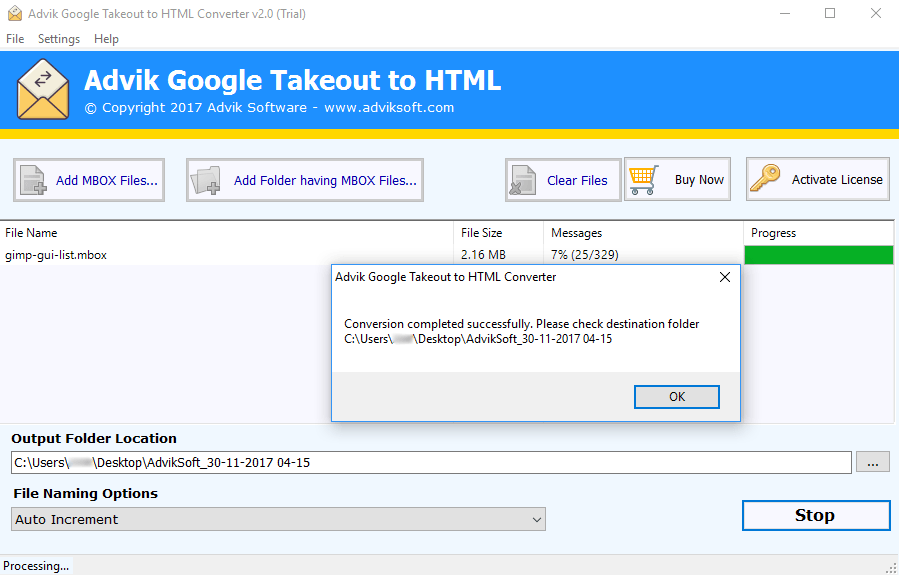Click the Output Folder Location path field
Viewport: 899px width, 575px height.
coord(431,463)
